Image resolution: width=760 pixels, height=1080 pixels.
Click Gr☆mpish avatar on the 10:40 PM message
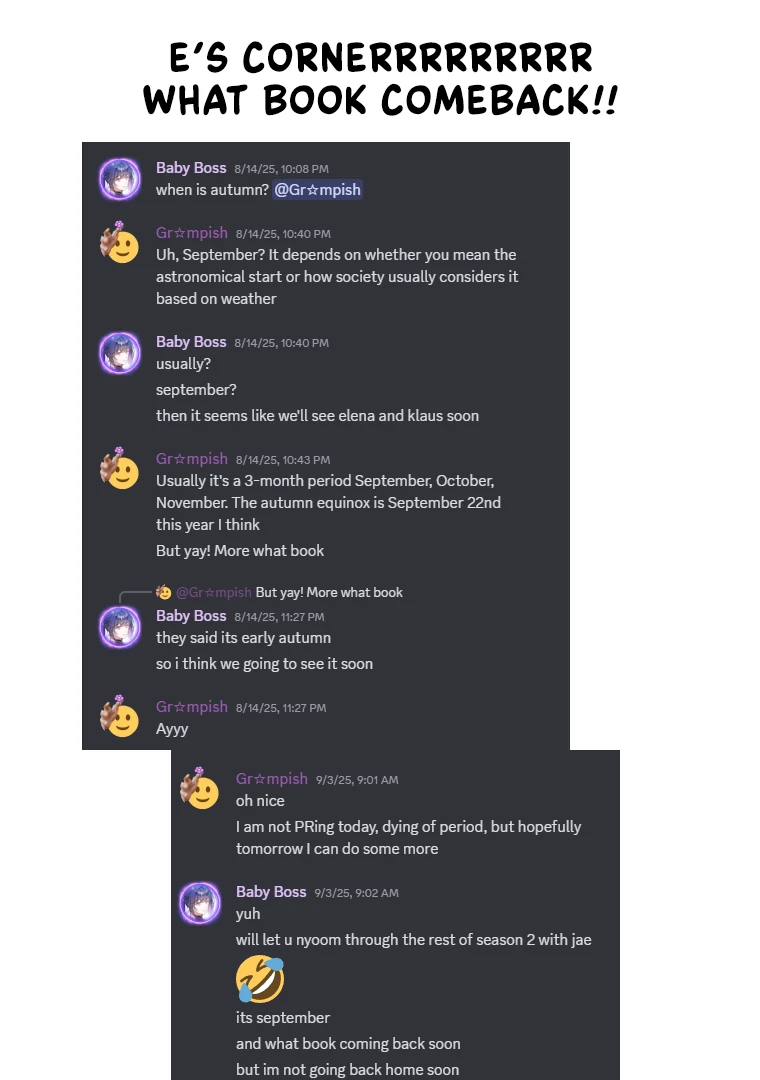click(x=120, y=243)
